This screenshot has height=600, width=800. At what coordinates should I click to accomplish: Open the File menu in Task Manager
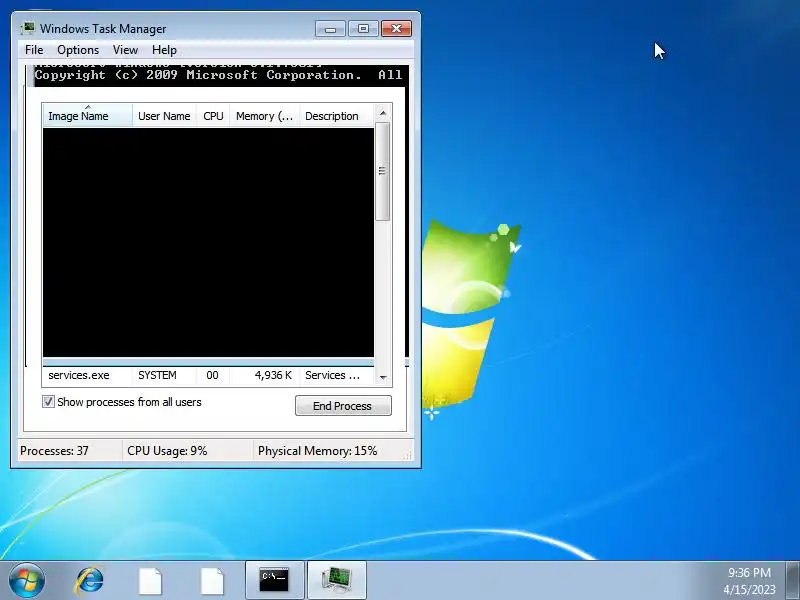pos(34,50)
